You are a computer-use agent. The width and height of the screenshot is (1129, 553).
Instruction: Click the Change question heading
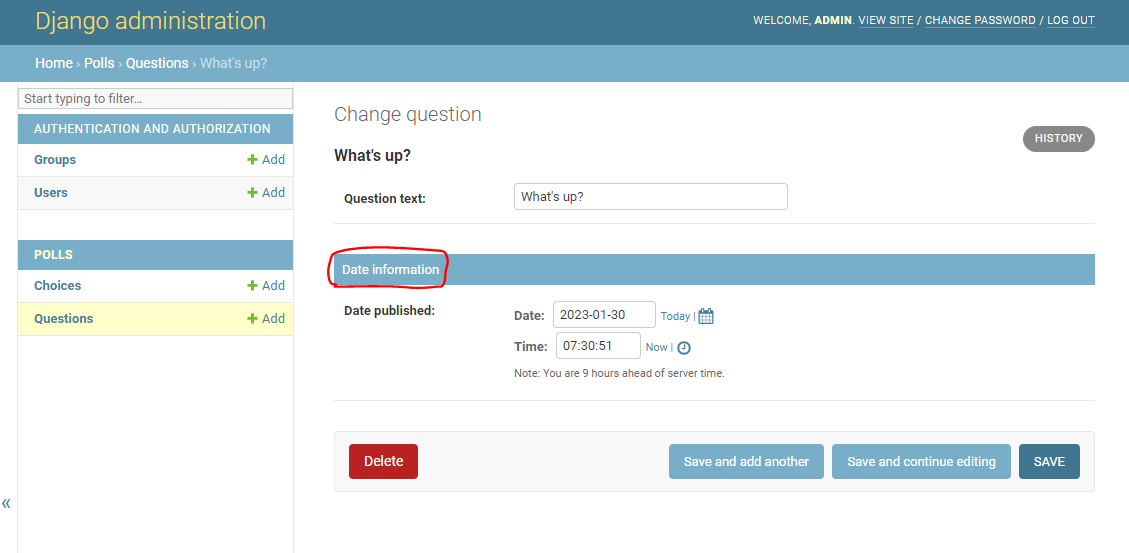[x=408, y=114]
